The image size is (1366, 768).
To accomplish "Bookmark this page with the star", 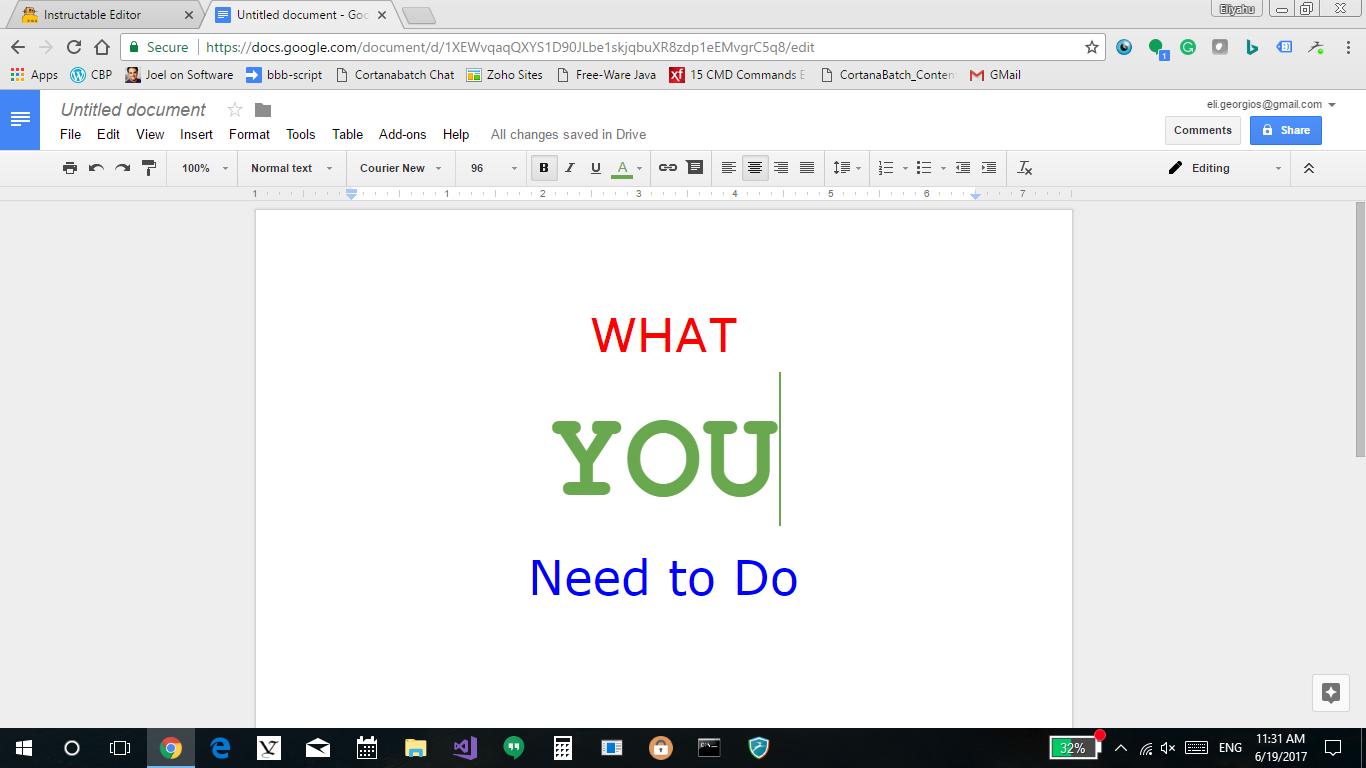I will point(1092,47).
